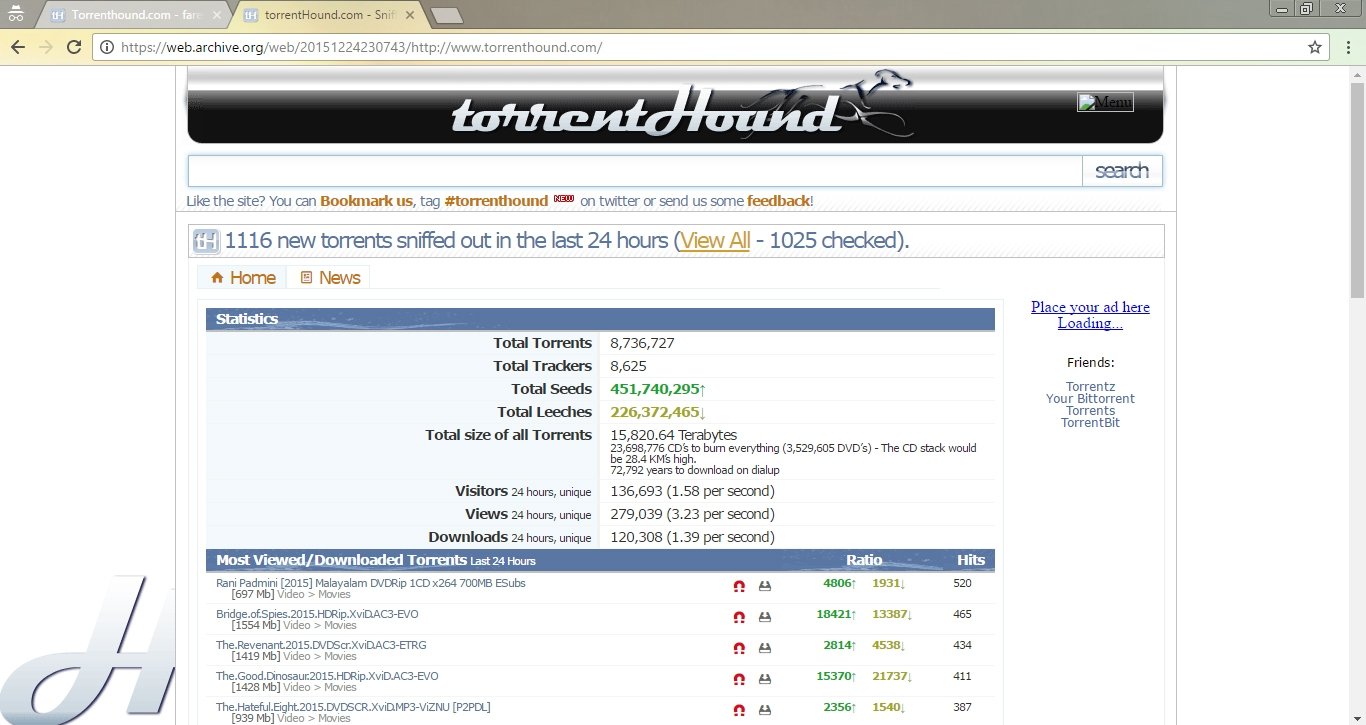Open The.Hateful.Eight.2015.DVDSCR torrent link
This screenshot has height=725, width=1366.
(x=353, y=707)
